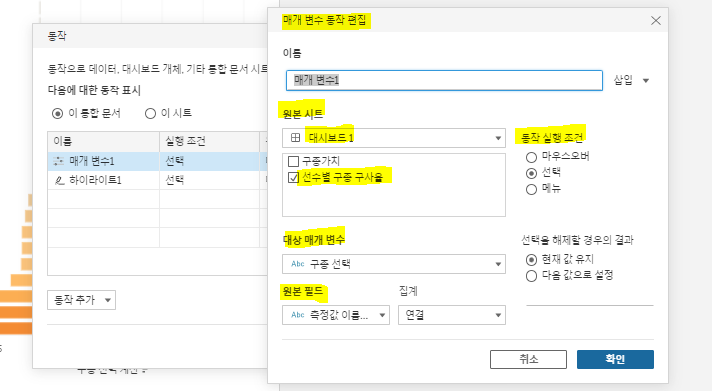This screenshot has width=712, height=391.
Task: Enable the 구종가치 checkbox
Action: click(x=293, y=161)
